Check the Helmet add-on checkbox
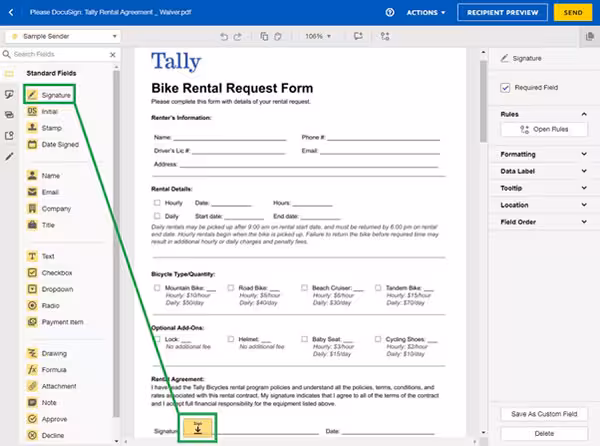 point(231,339)
